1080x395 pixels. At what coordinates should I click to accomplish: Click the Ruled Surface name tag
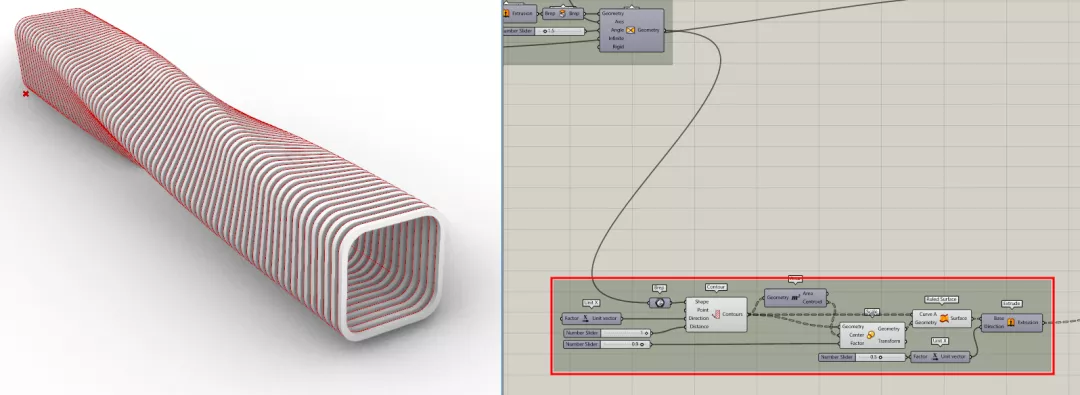click(x=942, y=299)
